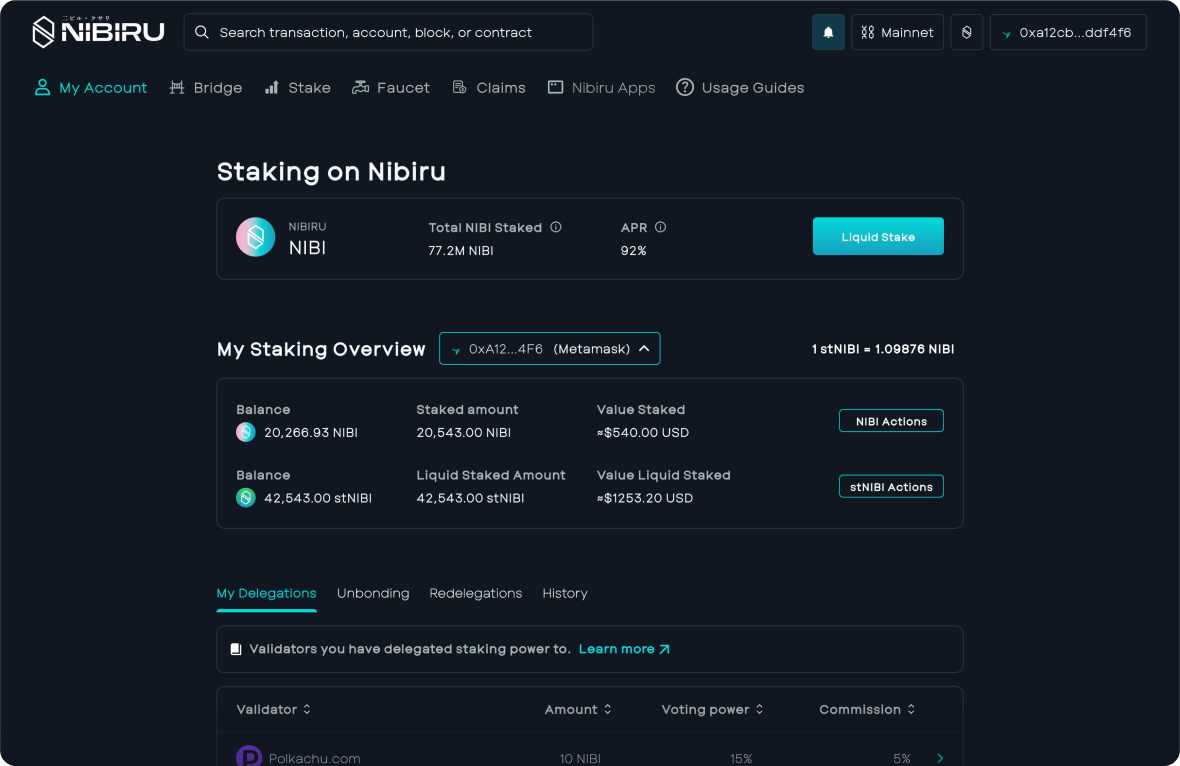Expand the Polkachu.com row chevron

[x=940, y=758]
